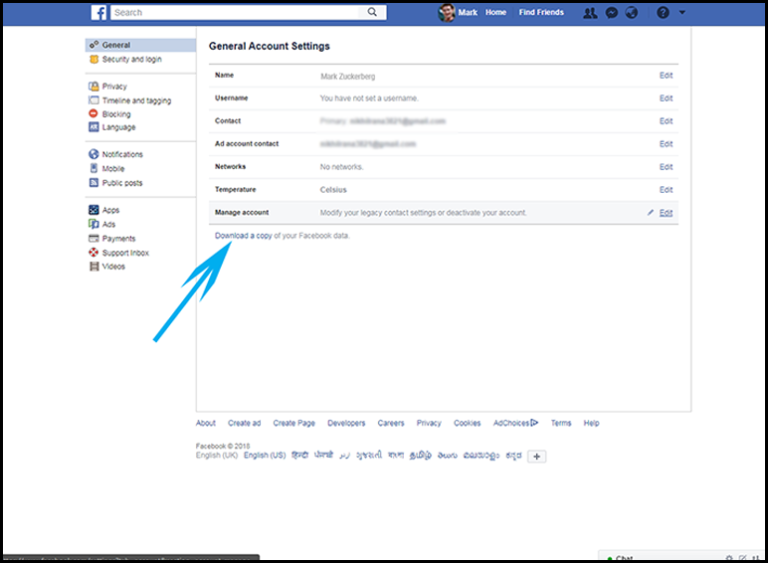Edit the Networks row

pyautogui.click(x=666, y=167)
